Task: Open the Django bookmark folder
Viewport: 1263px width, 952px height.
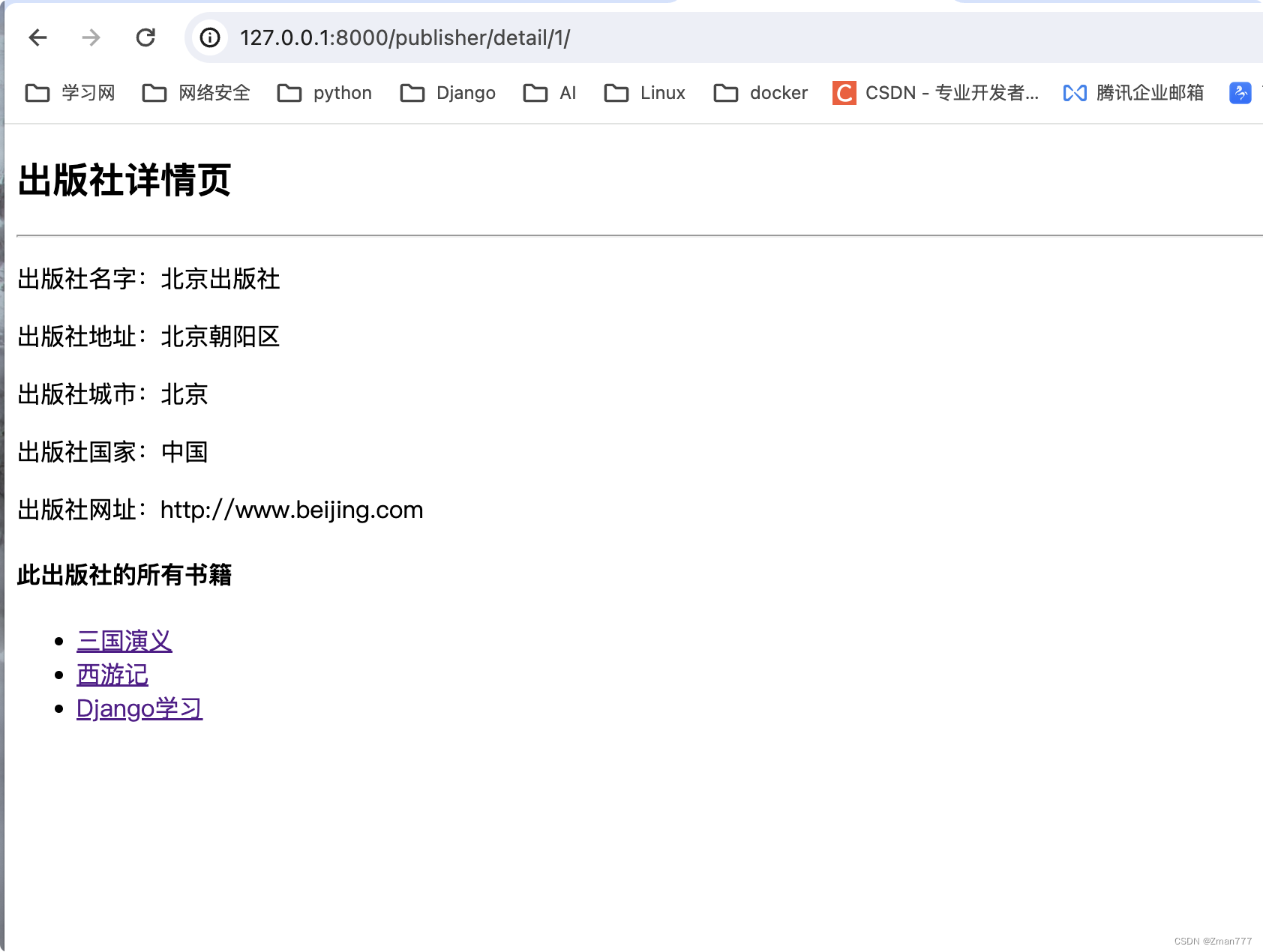Action: pos(448,93)
